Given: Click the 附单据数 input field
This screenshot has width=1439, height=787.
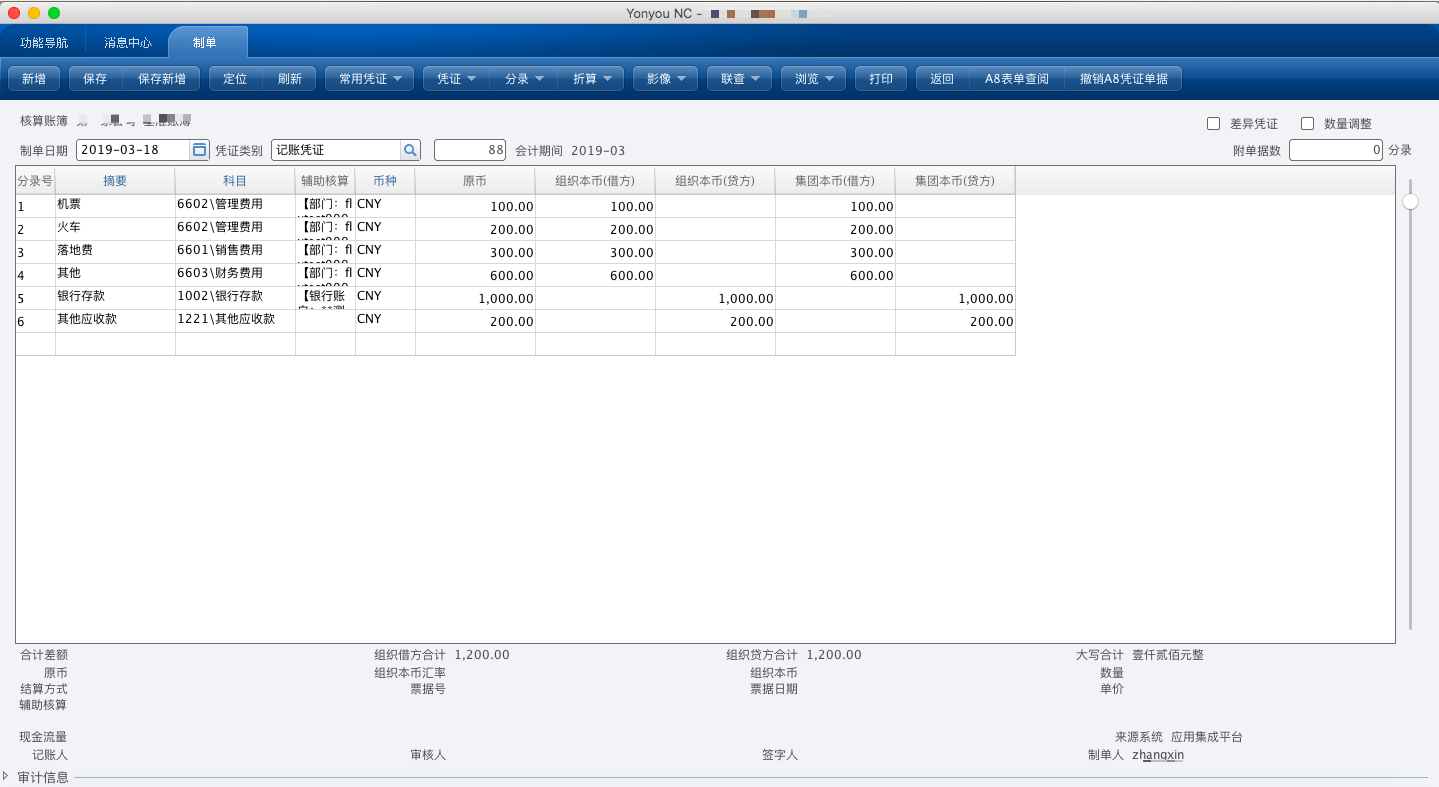Looking at the screenshot, I should (x=1335, y=150).
